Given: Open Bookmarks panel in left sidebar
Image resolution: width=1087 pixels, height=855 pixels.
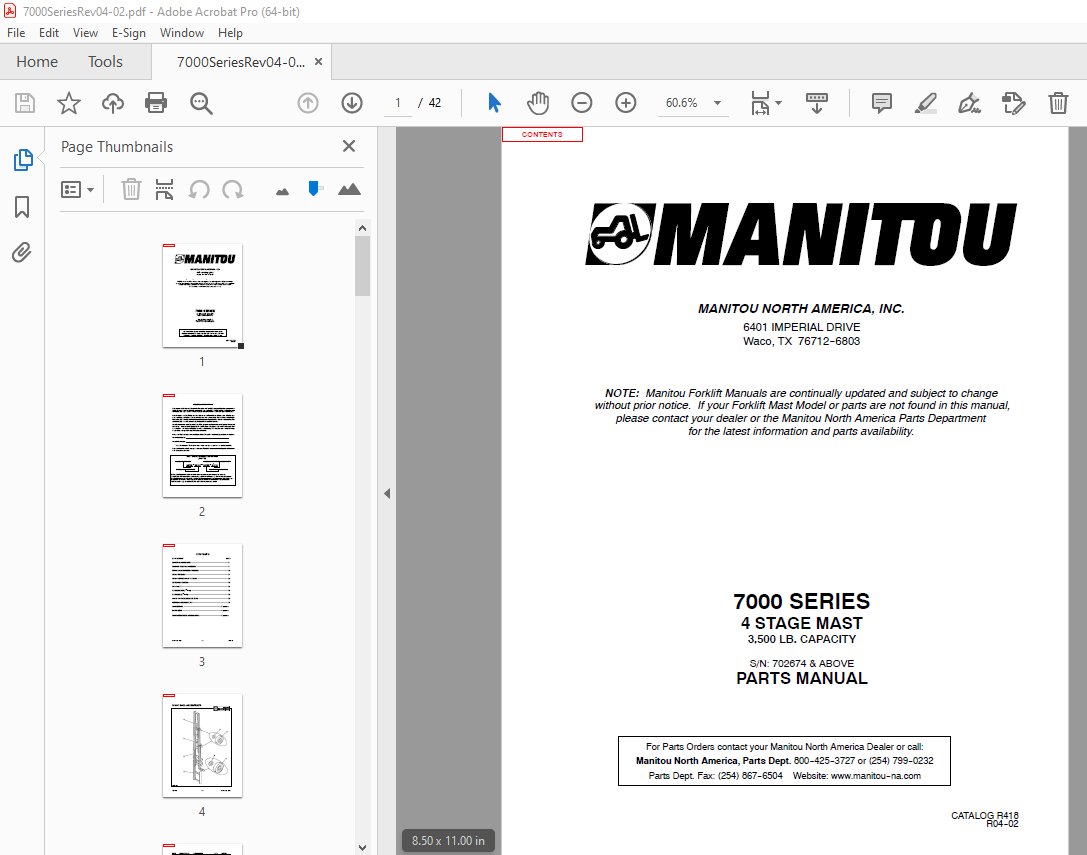Looking at the screenshot, I should pos(22,207).
